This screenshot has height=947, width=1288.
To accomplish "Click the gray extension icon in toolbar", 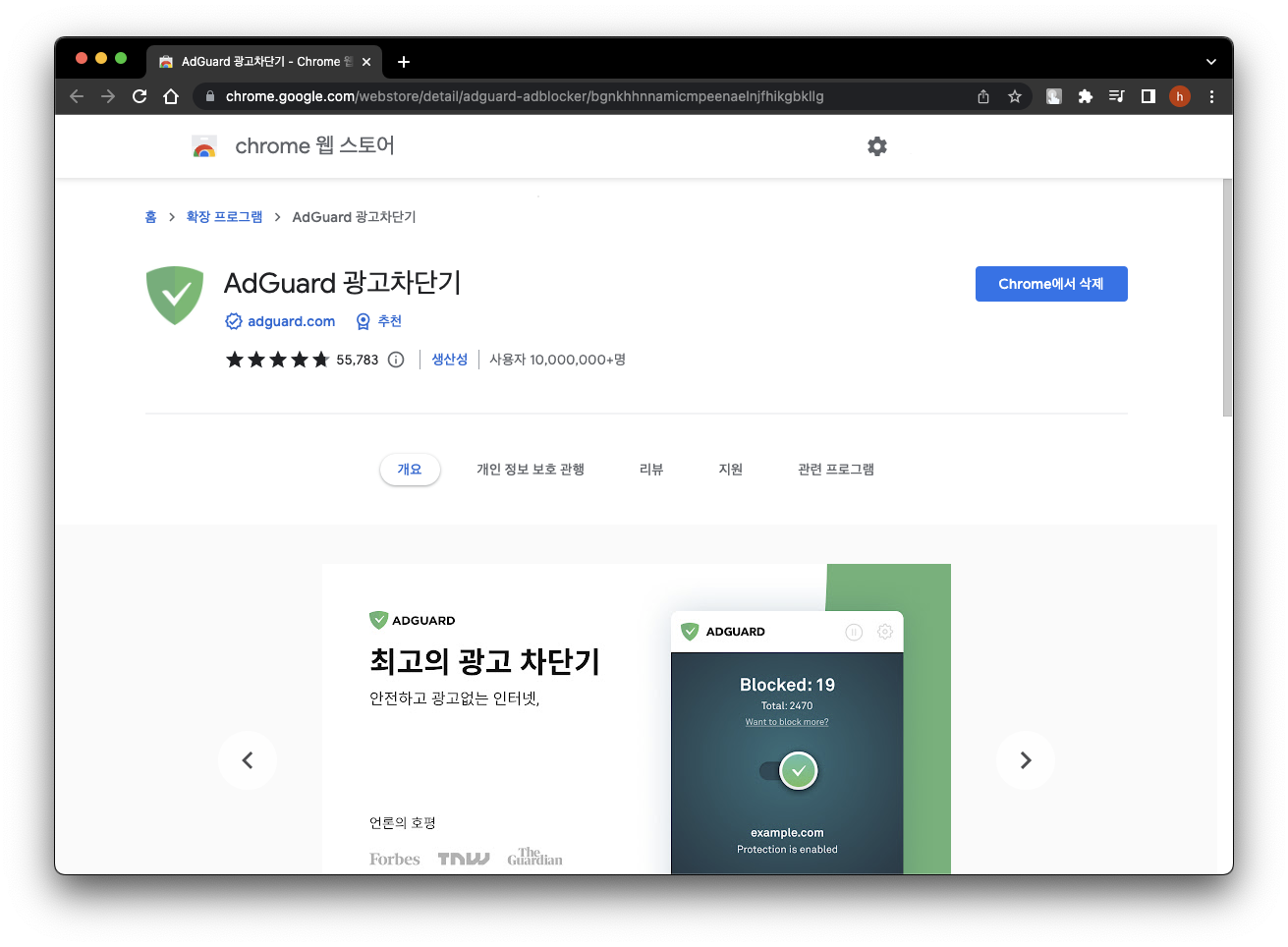I will [1054, 96].
